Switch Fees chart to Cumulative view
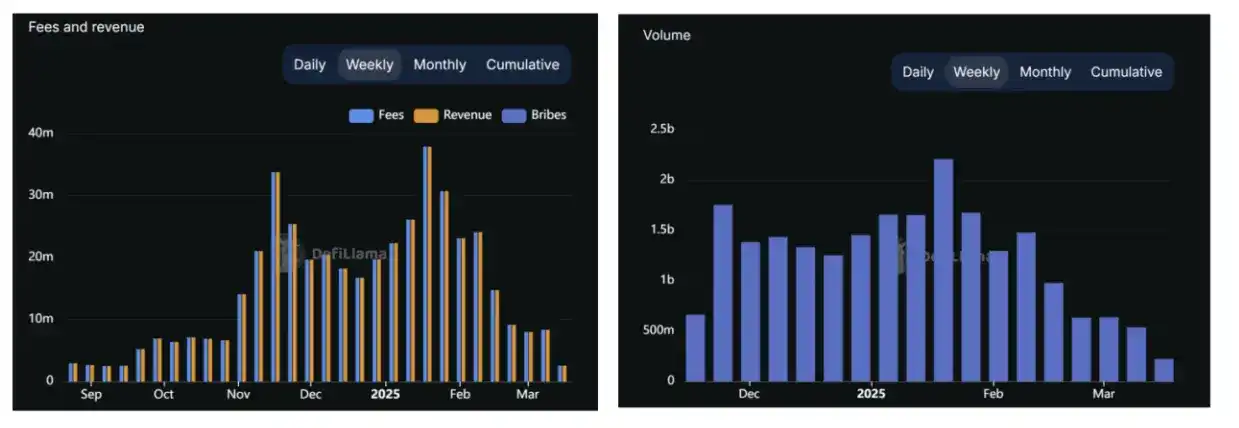This screenshot has width=1239, height=428. [522, 65]
